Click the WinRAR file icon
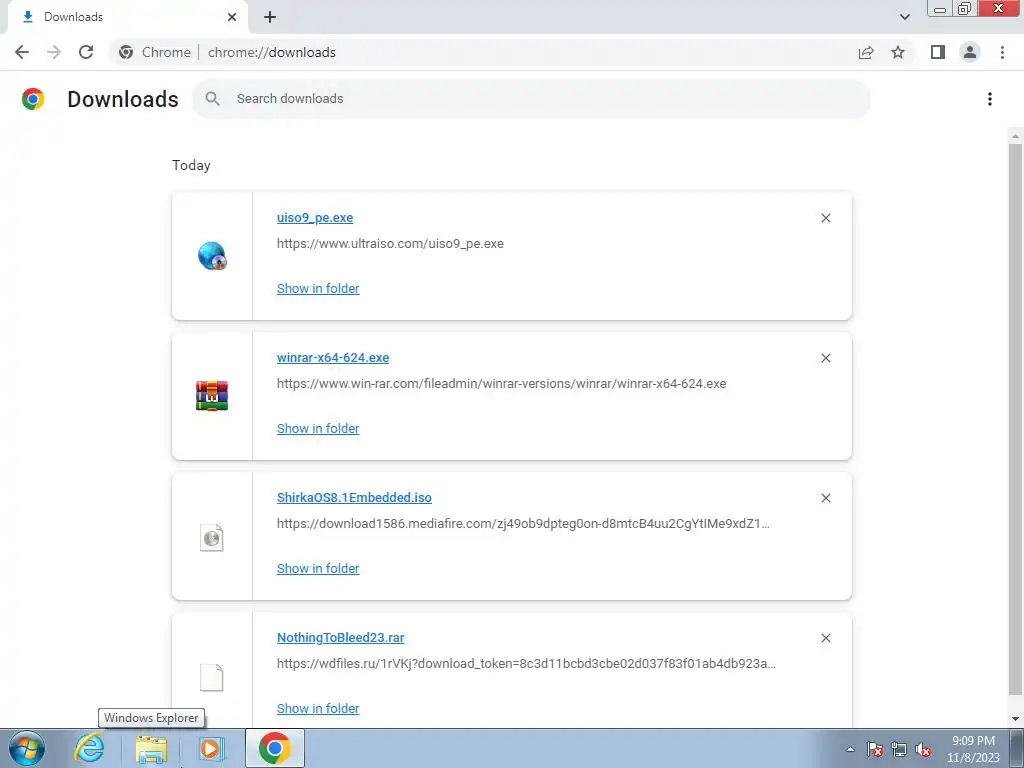This screenshot has height=768, width=1024. (212, 396)
